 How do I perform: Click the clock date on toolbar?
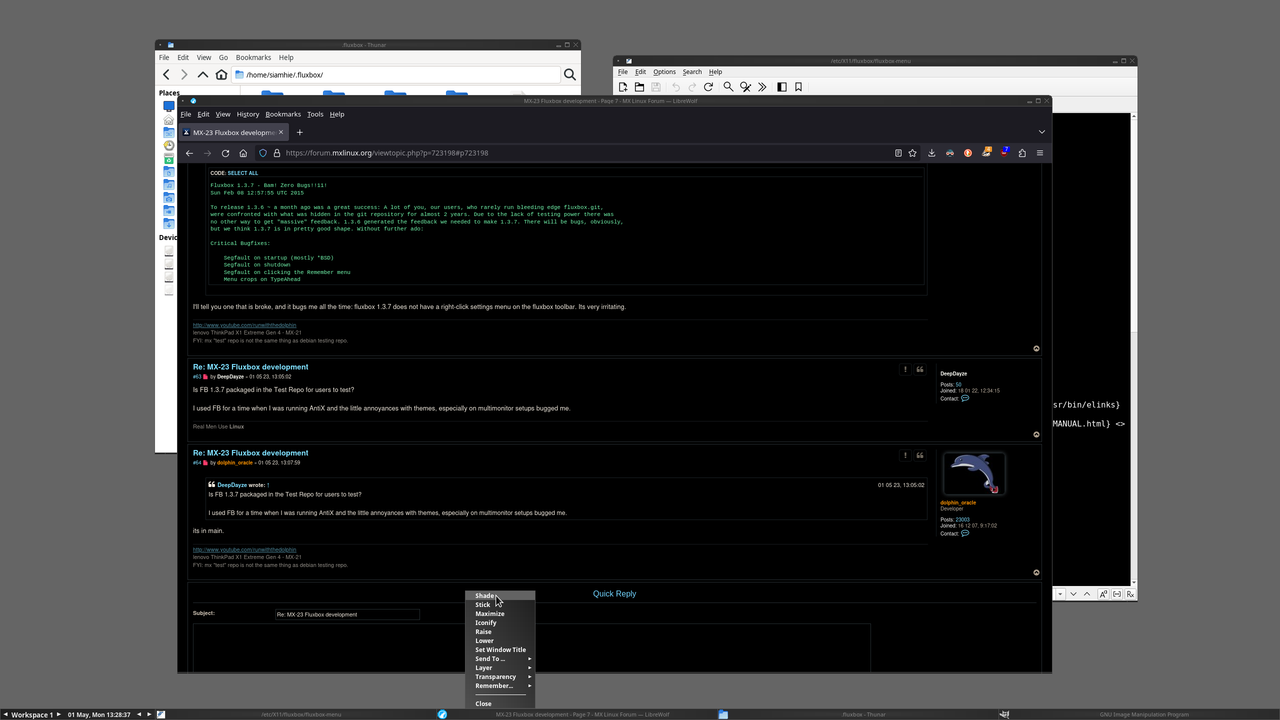click(x=99, y=715)
